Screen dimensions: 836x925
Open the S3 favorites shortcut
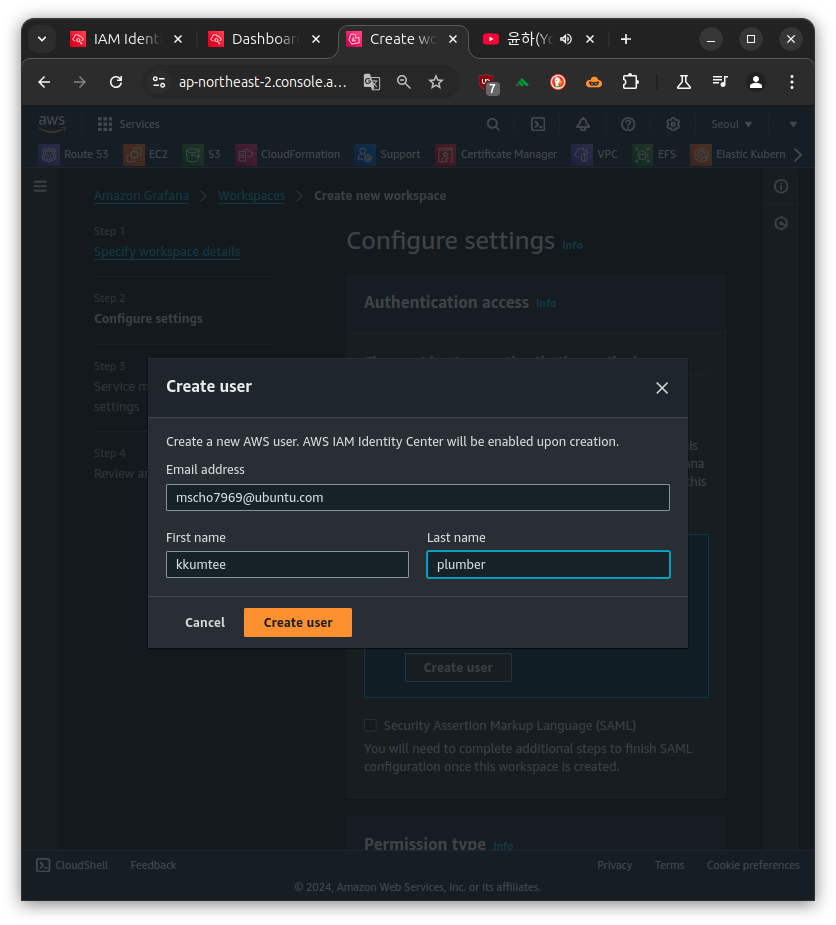[x=202, y=154]
